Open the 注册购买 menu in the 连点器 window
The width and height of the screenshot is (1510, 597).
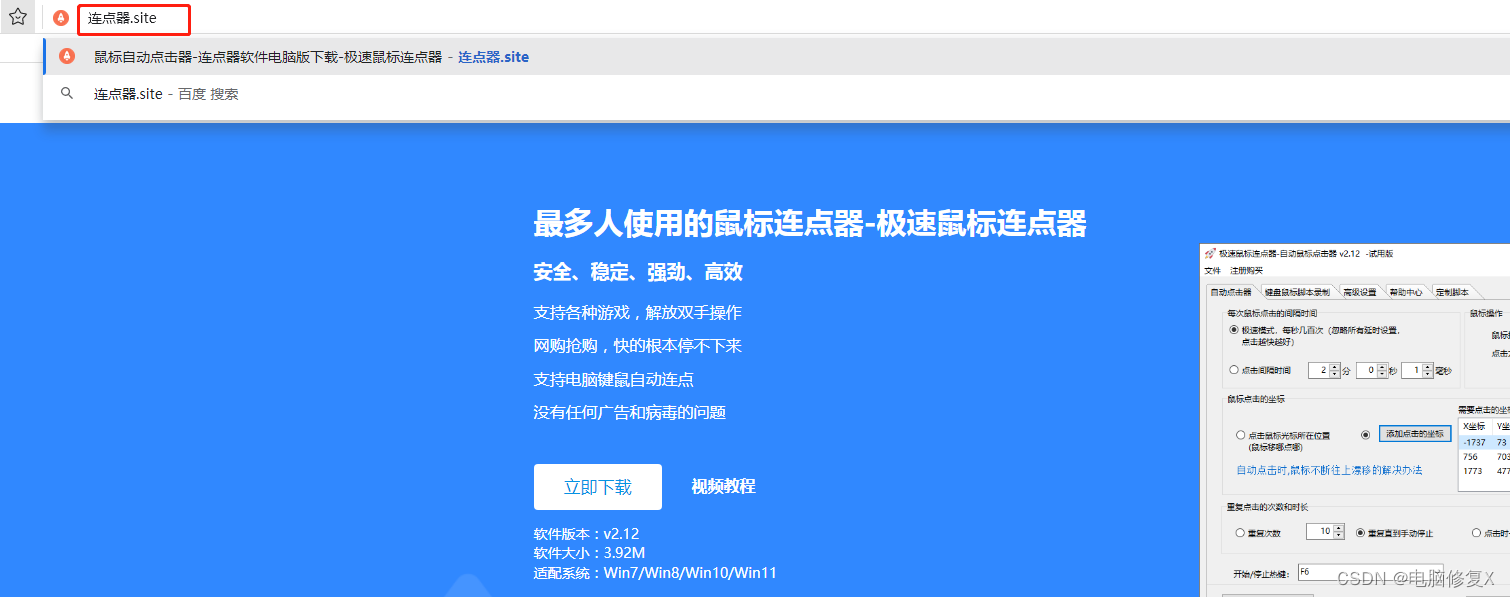point(1246,270)
